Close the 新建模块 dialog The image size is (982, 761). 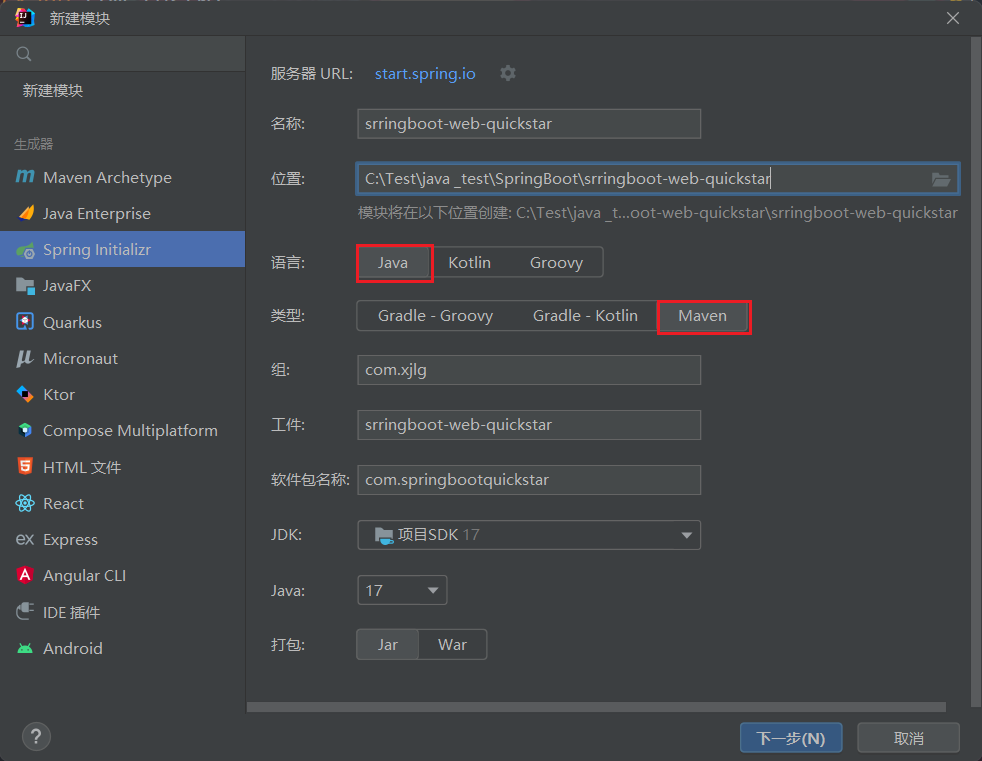pyautogui.click(x=953, y=18)
